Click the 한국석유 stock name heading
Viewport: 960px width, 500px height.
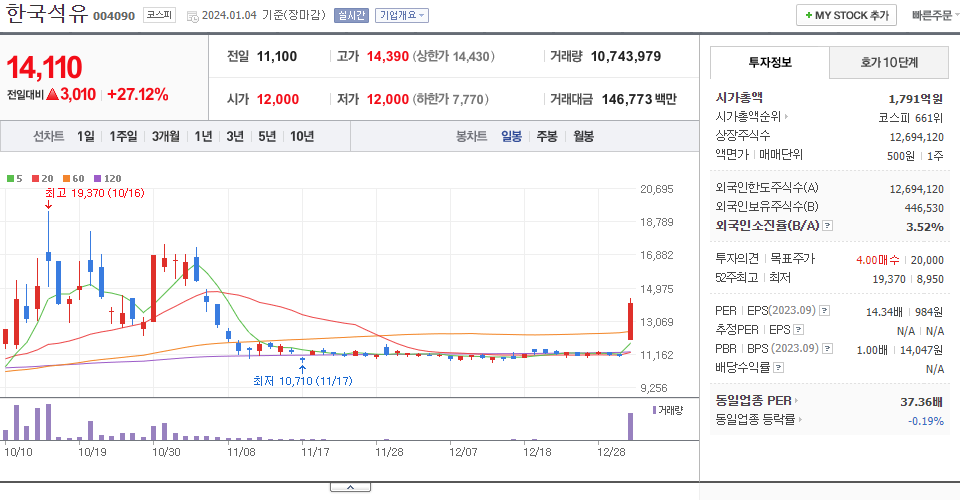(x=47, y=13)
